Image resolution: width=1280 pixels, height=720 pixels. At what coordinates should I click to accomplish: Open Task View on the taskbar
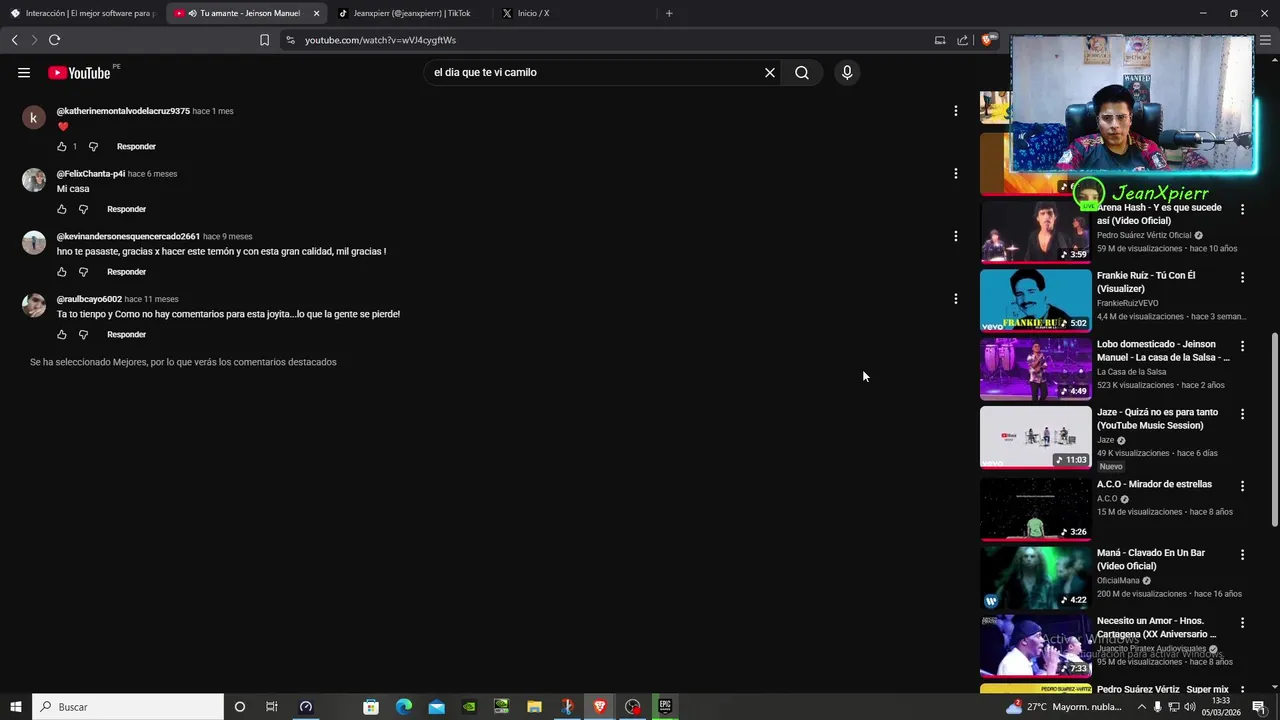[x=272, y=707]
